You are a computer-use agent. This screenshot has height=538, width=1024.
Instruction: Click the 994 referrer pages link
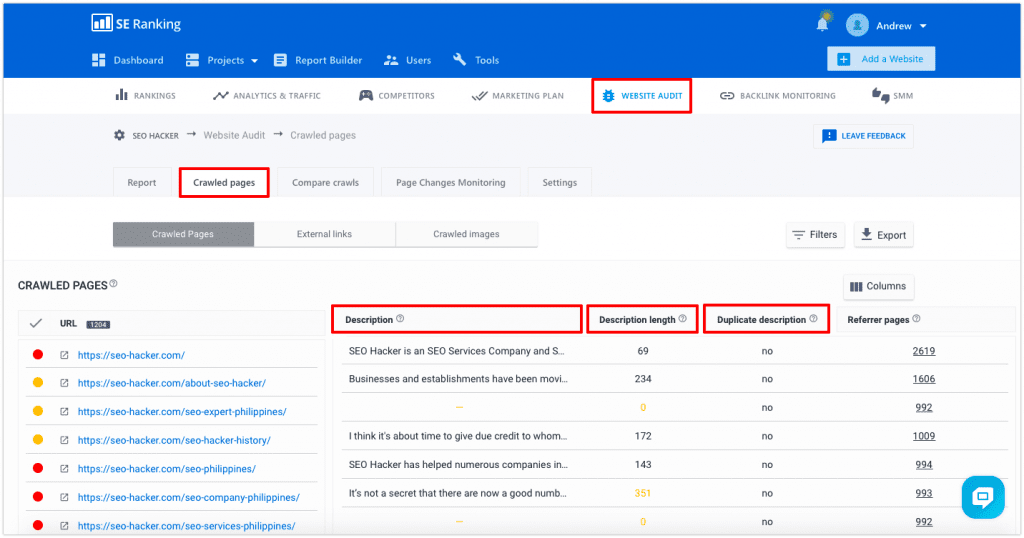923,464
